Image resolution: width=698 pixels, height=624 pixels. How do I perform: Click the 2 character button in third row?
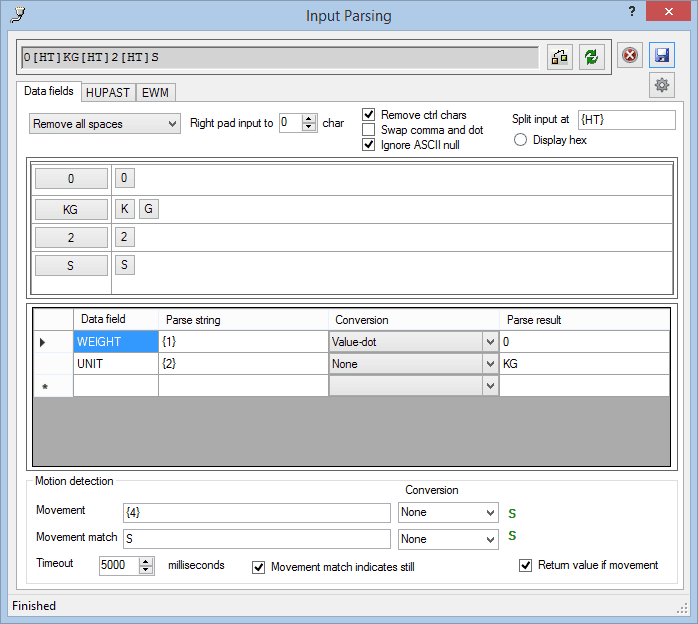pos(125,237)
